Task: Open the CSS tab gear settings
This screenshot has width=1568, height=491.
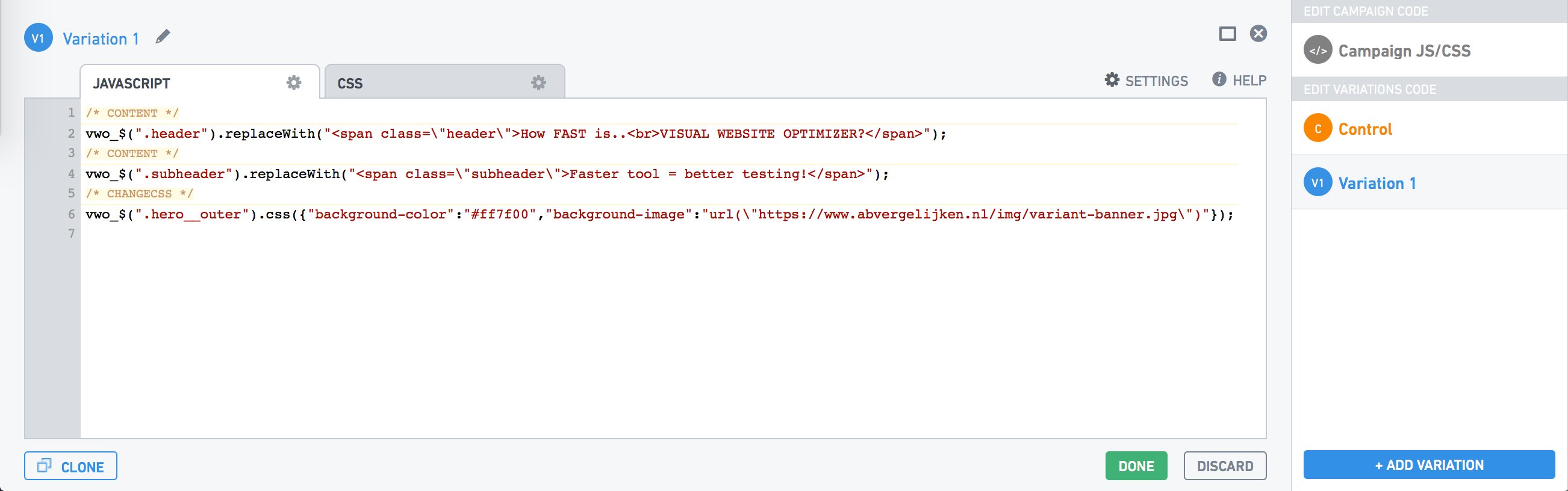Action: [539, 83]
